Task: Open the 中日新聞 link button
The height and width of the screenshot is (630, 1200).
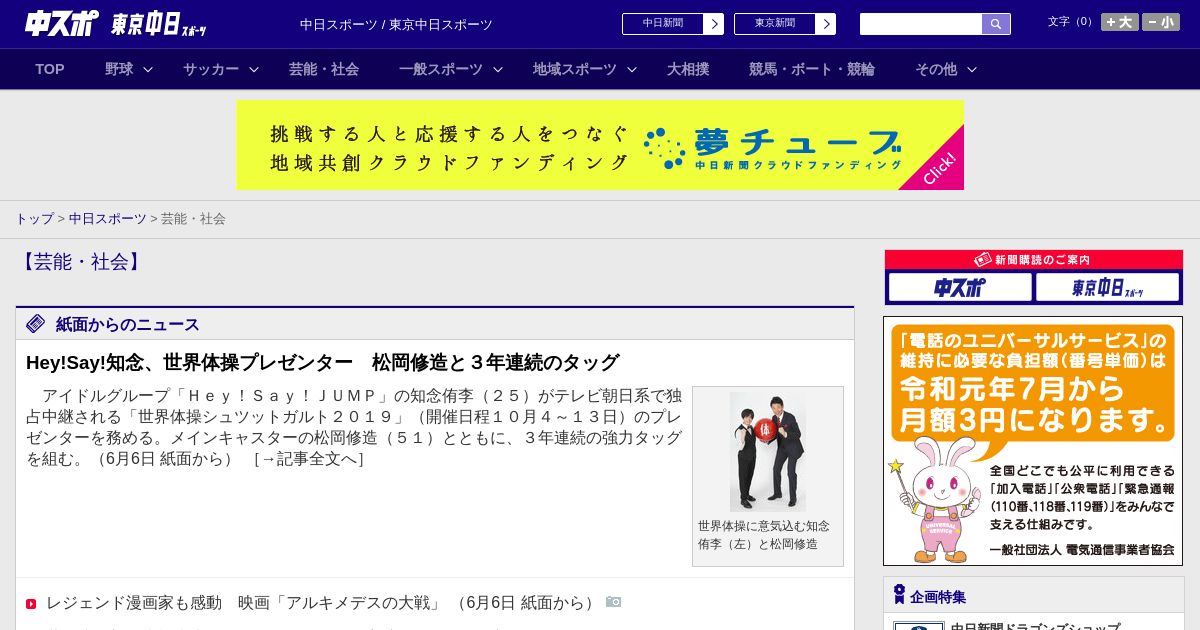Action: (x=673, y=24)
